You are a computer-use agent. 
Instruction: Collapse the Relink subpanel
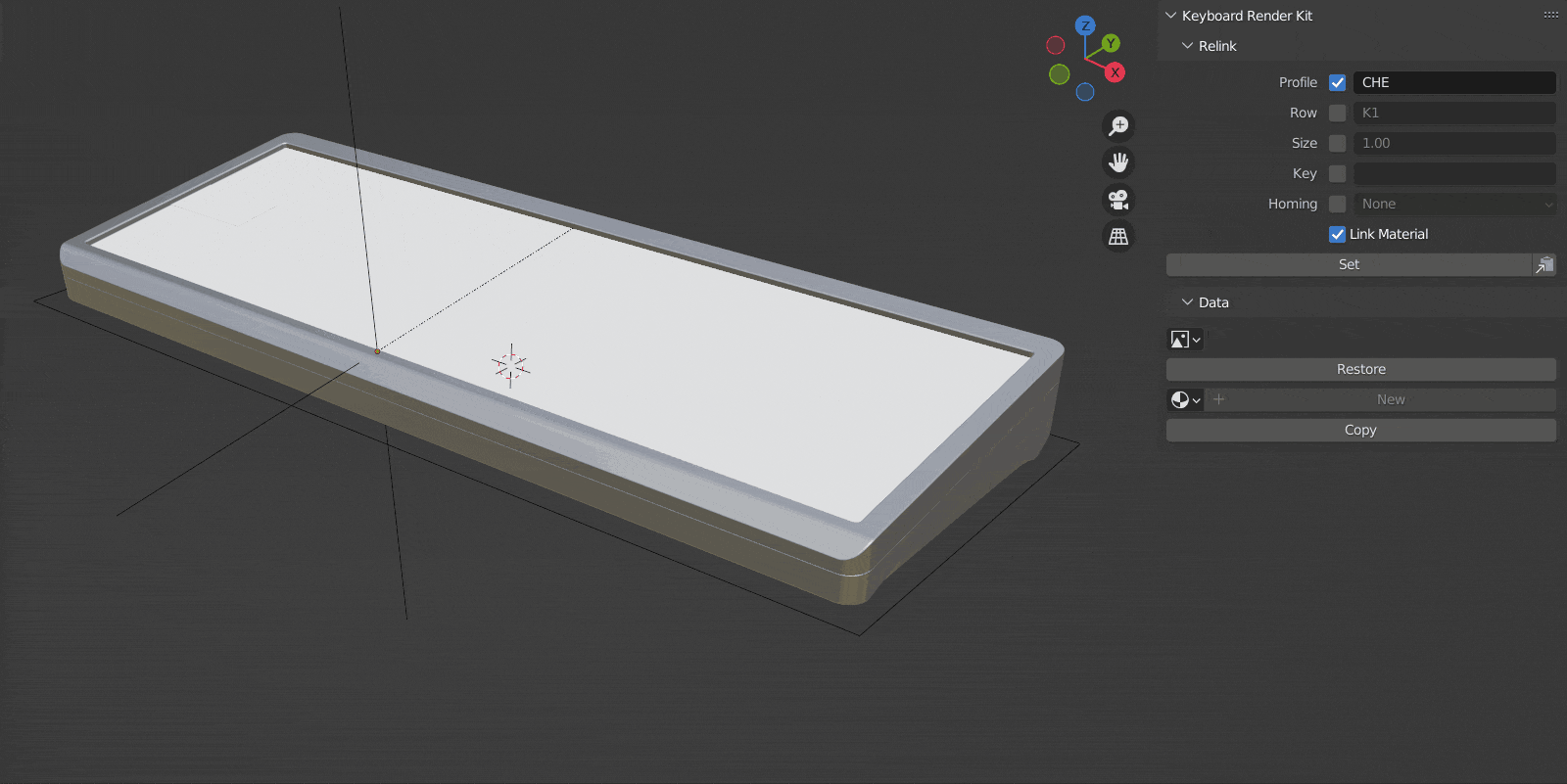coord(1187,46)
